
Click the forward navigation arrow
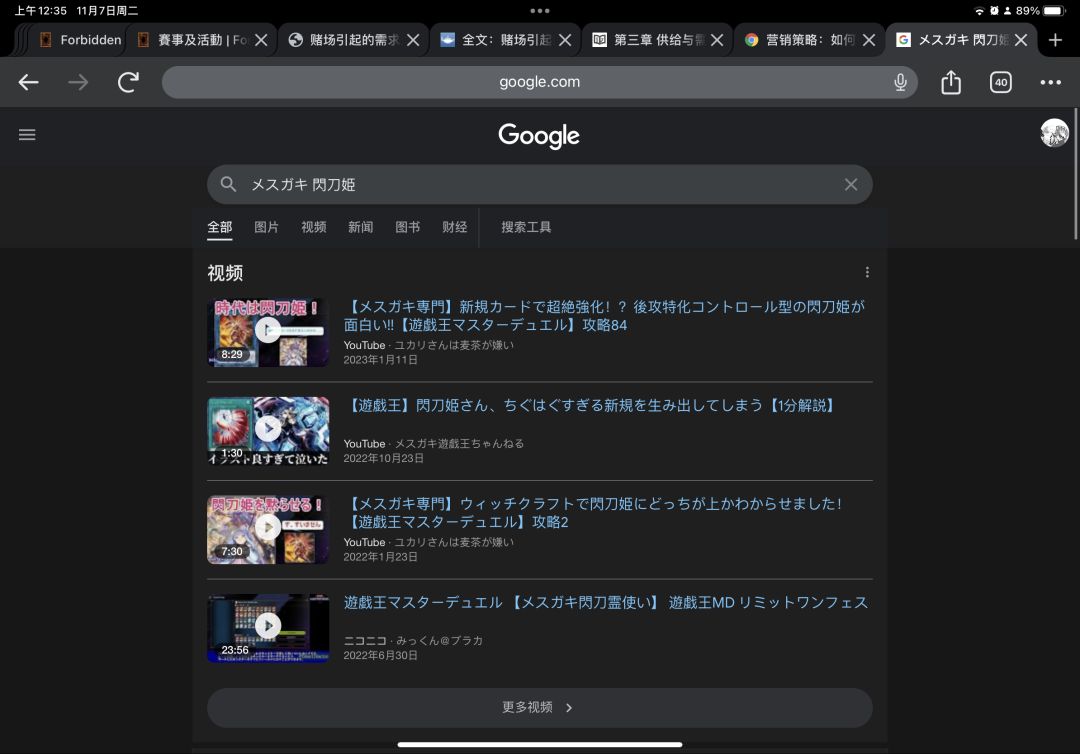[78, 83]
